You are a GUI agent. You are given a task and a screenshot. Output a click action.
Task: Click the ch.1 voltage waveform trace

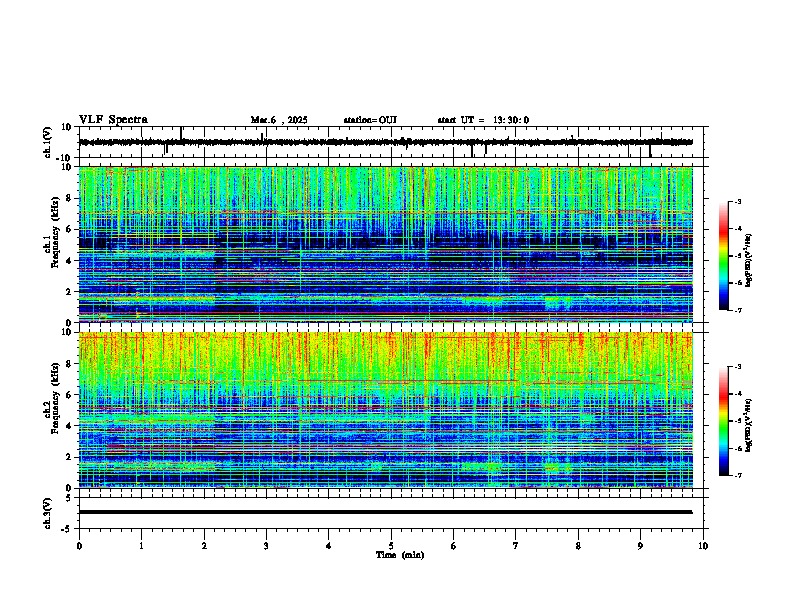[x=386, y=142]
